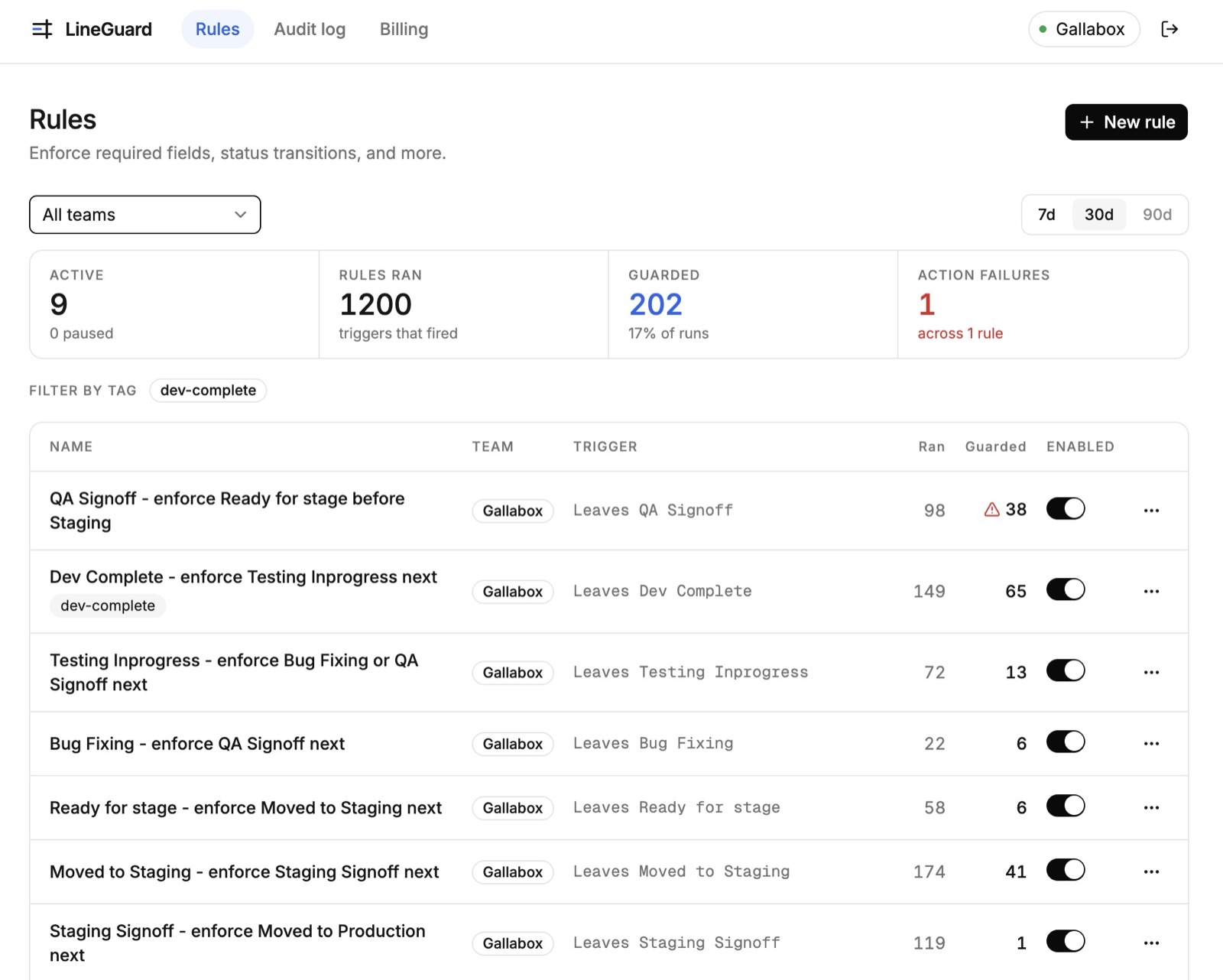Screen dimensions: 1223x980
Task: Open the All teams dropdown
Action: pos(145,215)
